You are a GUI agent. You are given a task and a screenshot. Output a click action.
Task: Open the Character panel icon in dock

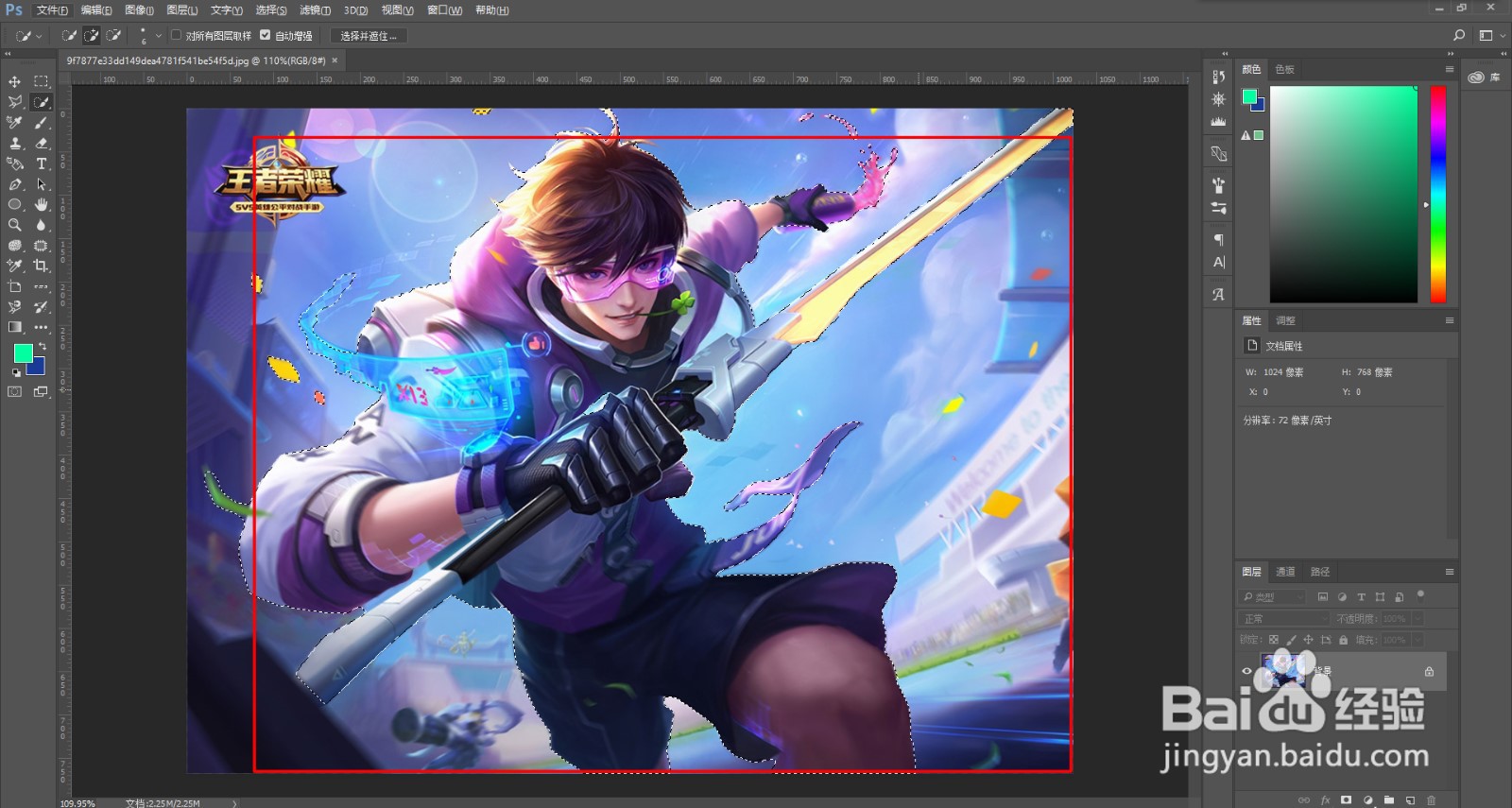click(1218, 262)
